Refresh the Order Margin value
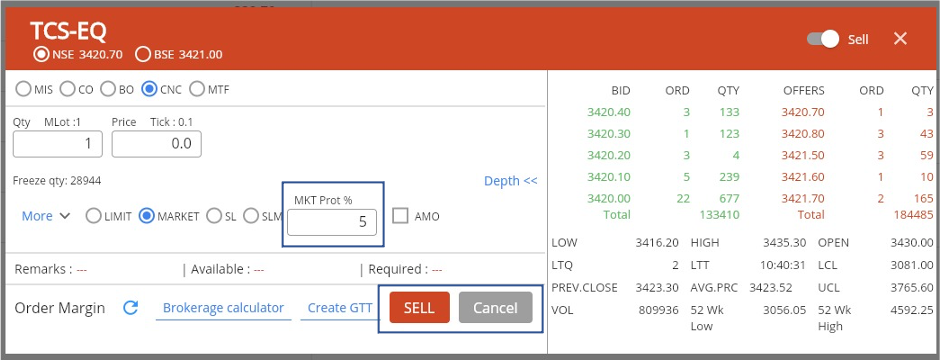The height and width of the screenshot is (360, 941). pos(130,308)
